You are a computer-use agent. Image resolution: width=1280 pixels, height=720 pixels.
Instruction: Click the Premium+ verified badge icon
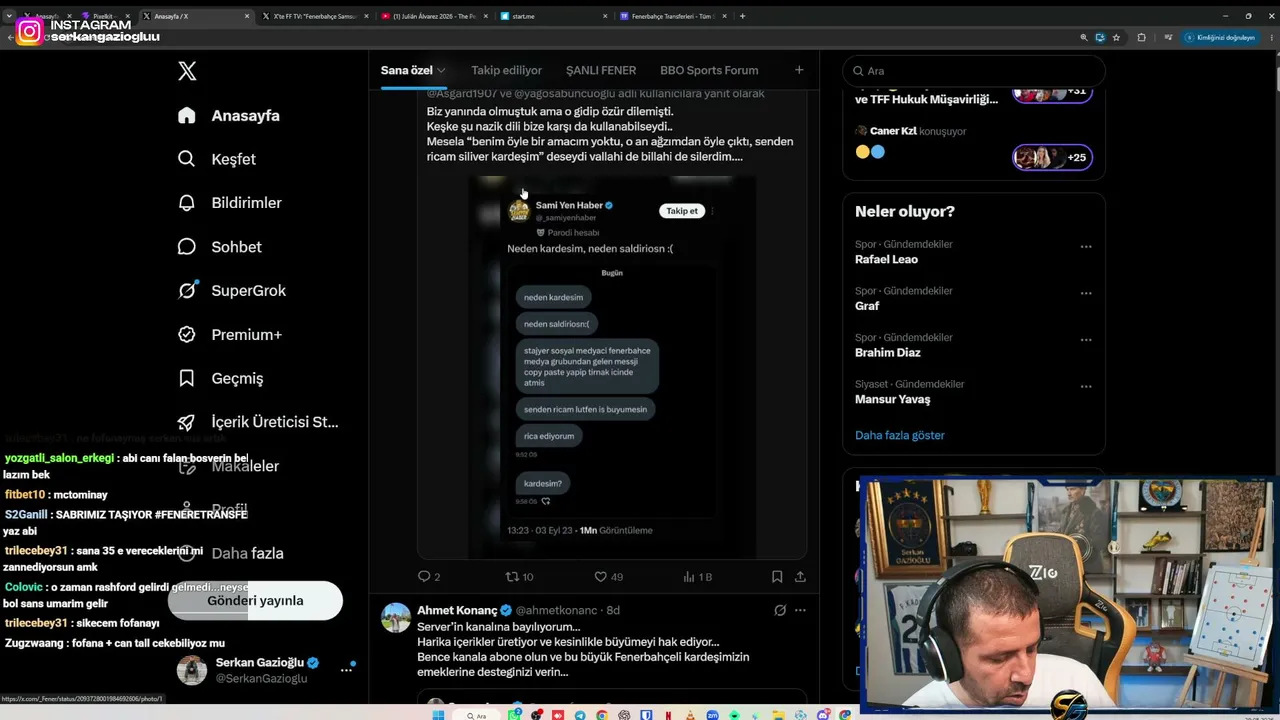point(187,335)
